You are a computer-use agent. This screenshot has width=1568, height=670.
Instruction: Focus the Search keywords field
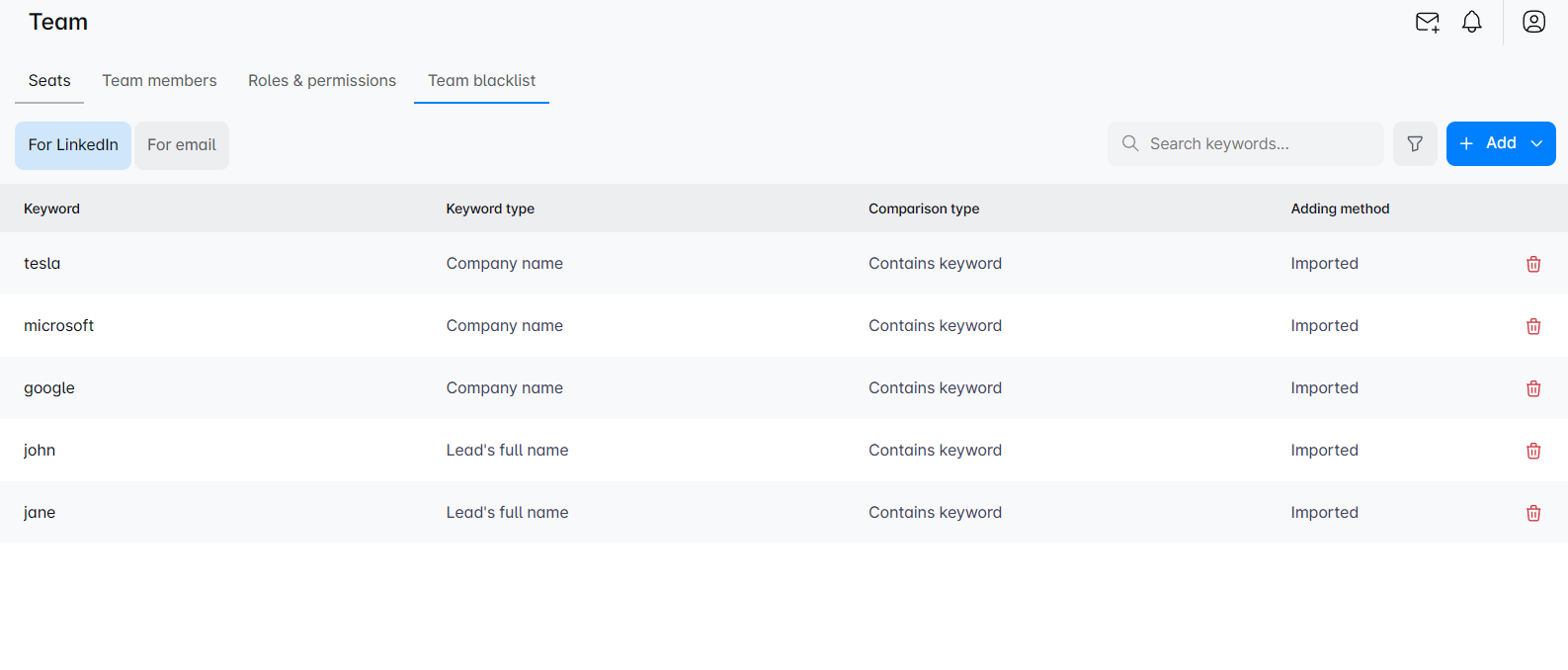tap(1255, 144)
